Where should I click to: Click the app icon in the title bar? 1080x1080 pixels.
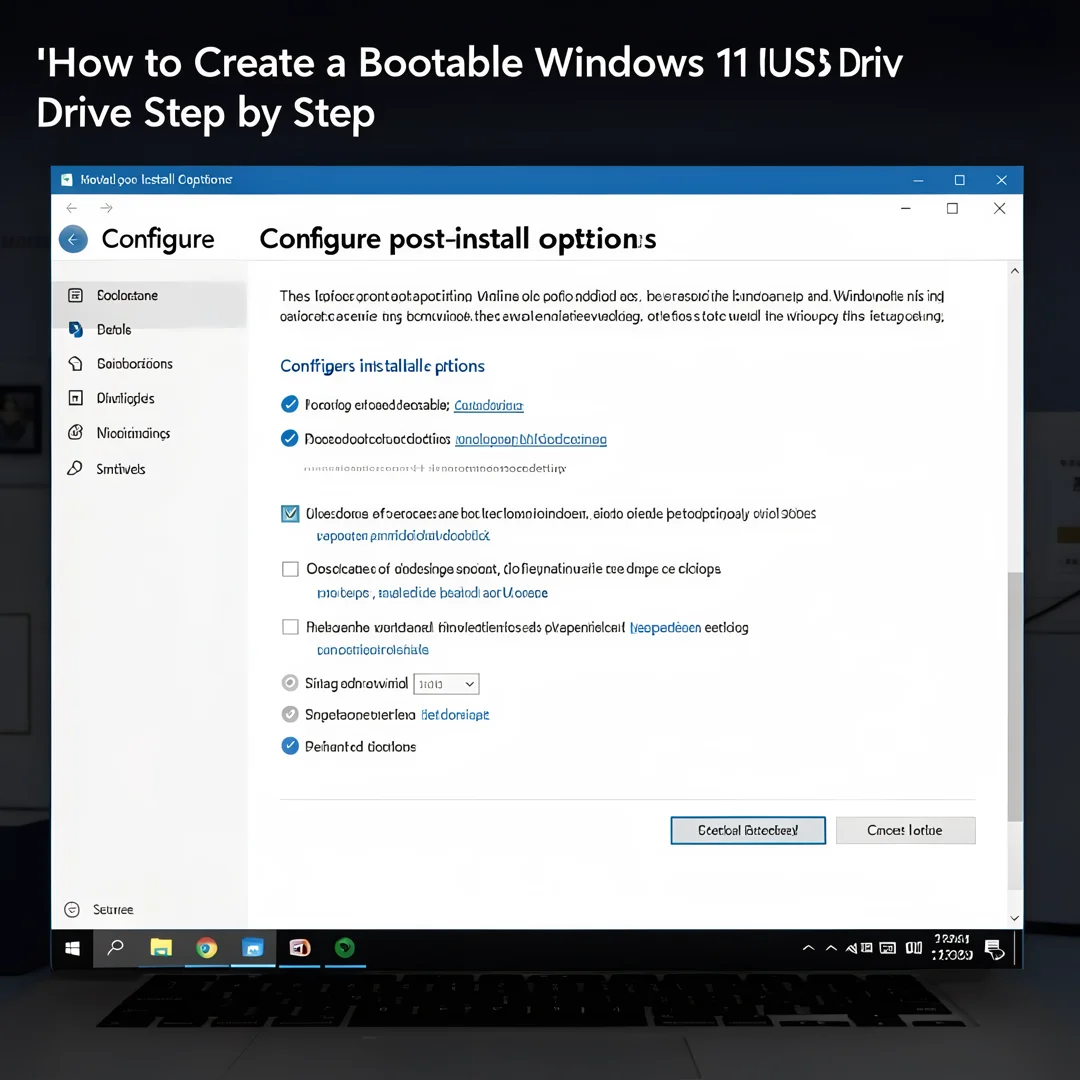tap(67, 180)
